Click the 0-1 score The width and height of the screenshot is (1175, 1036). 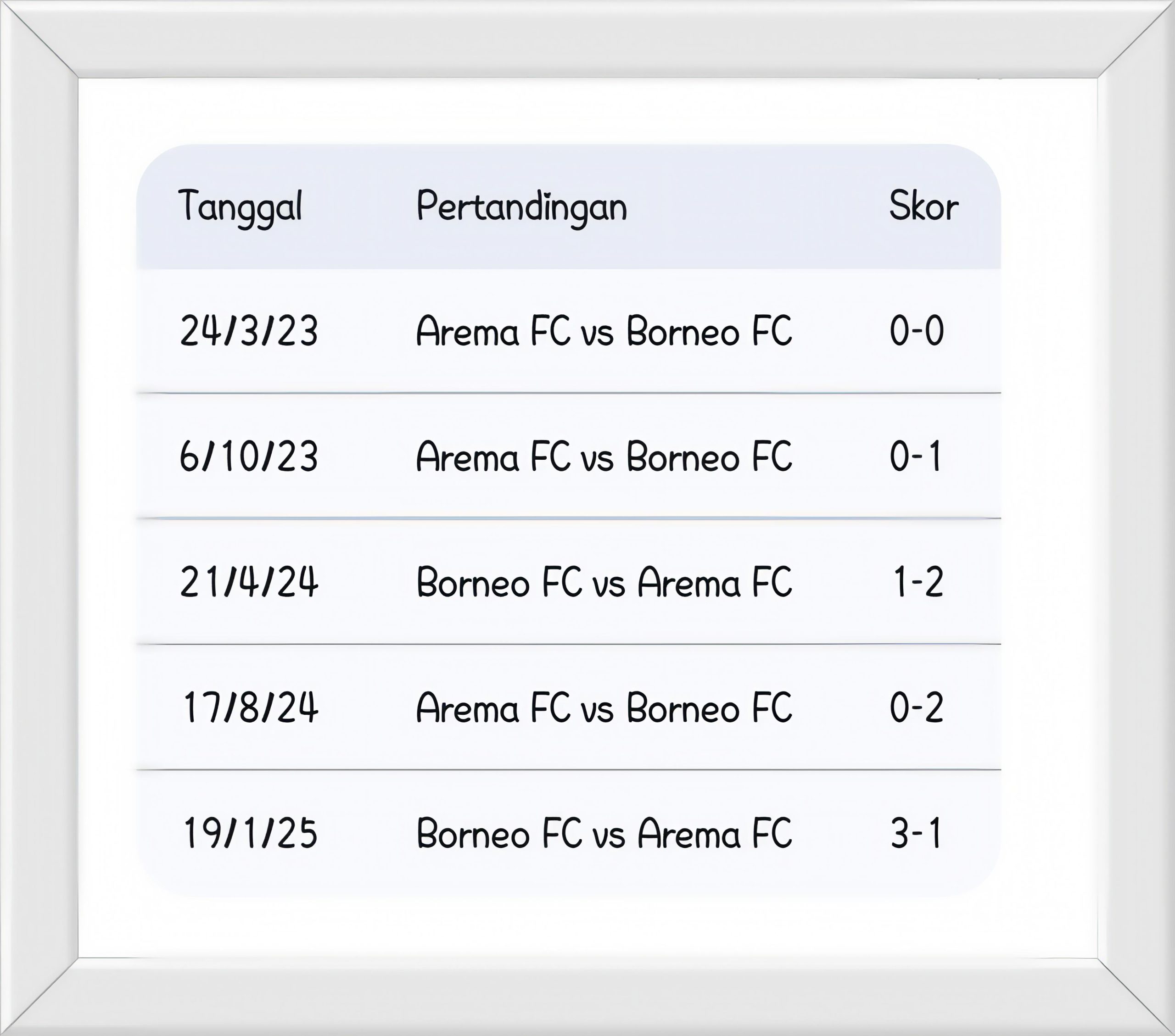(915, 457)
